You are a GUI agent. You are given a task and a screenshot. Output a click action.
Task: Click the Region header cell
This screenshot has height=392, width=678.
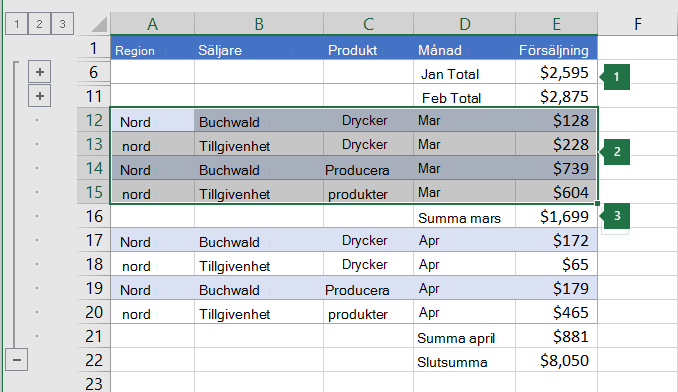pos(152,48)
